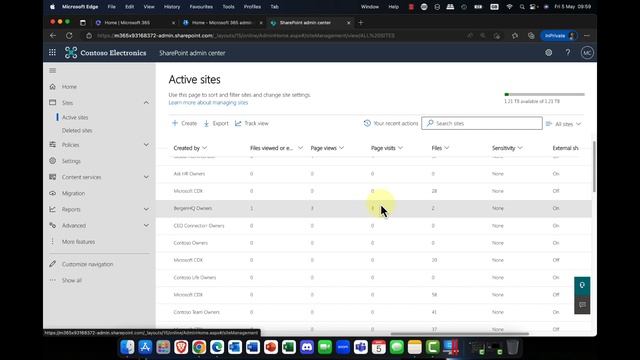Reload the page with refresh icon
Image resolution: width=640 pixels, height=360 pixels.
click(69, 36)
